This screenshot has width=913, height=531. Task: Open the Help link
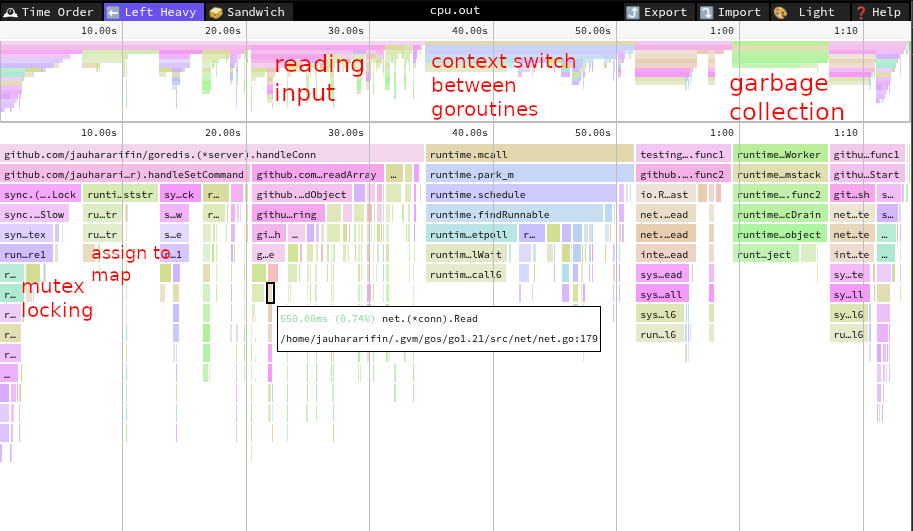[x=878, y=12]
